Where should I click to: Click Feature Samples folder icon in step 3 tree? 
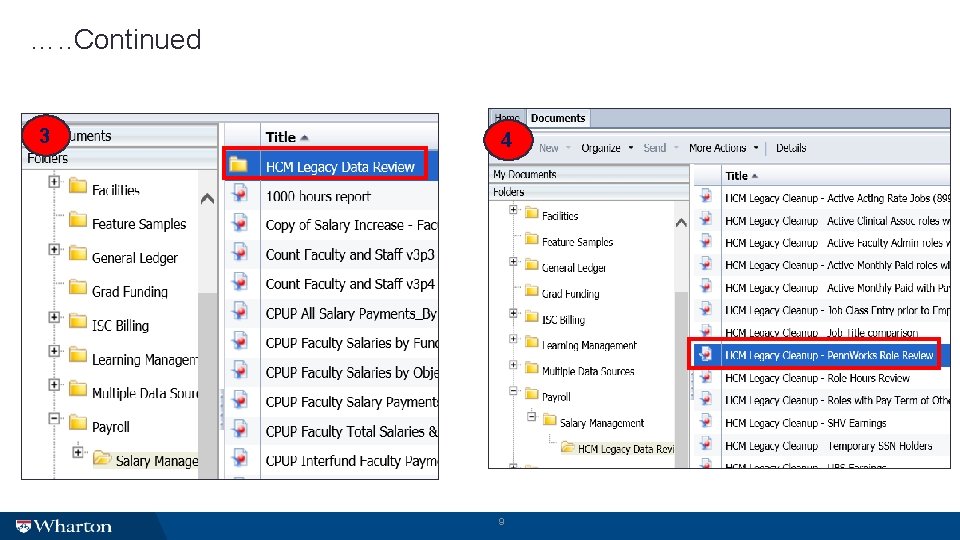coord(78,220)
